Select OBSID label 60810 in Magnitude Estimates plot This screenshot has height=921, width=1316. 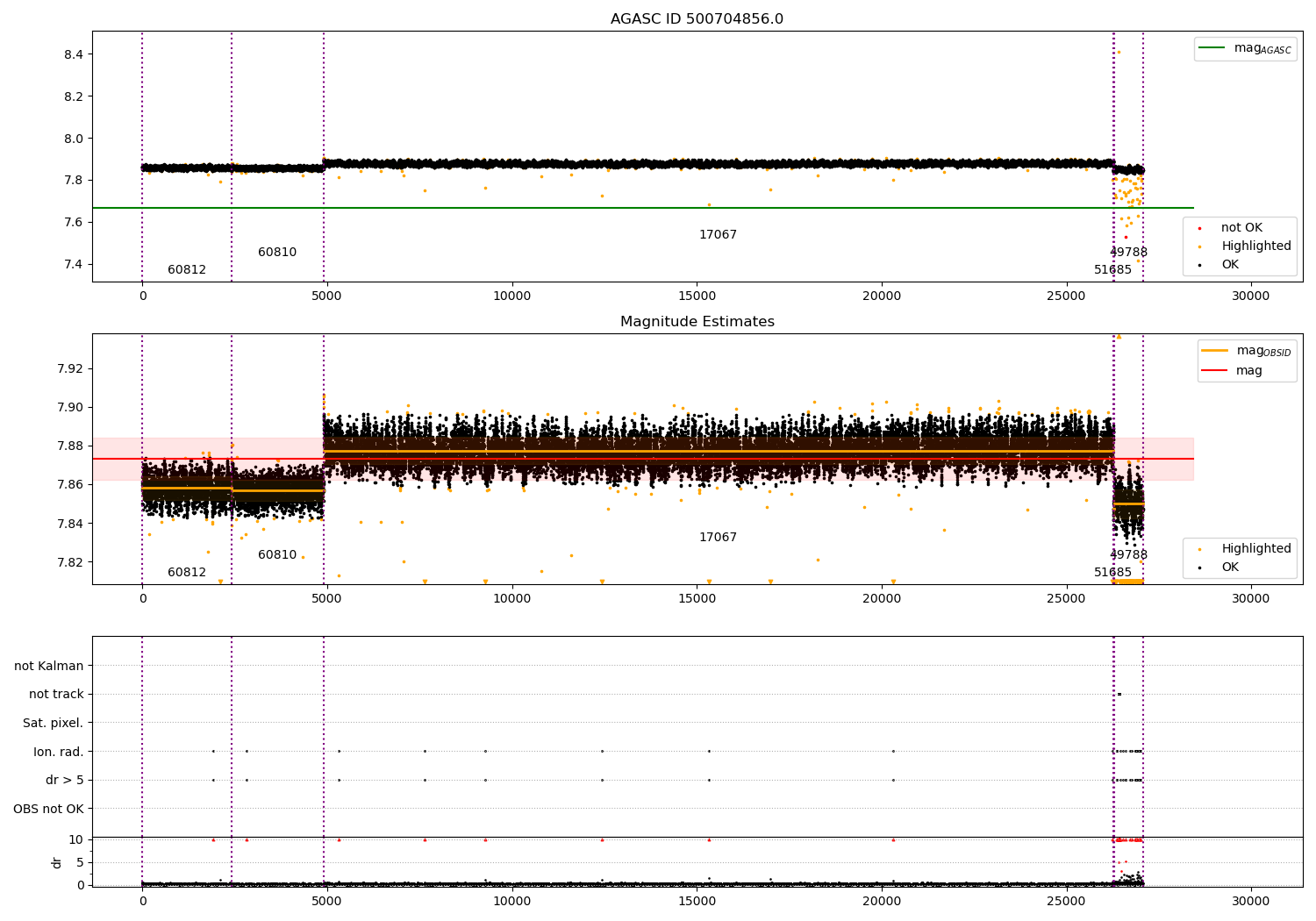pos(277,555)
